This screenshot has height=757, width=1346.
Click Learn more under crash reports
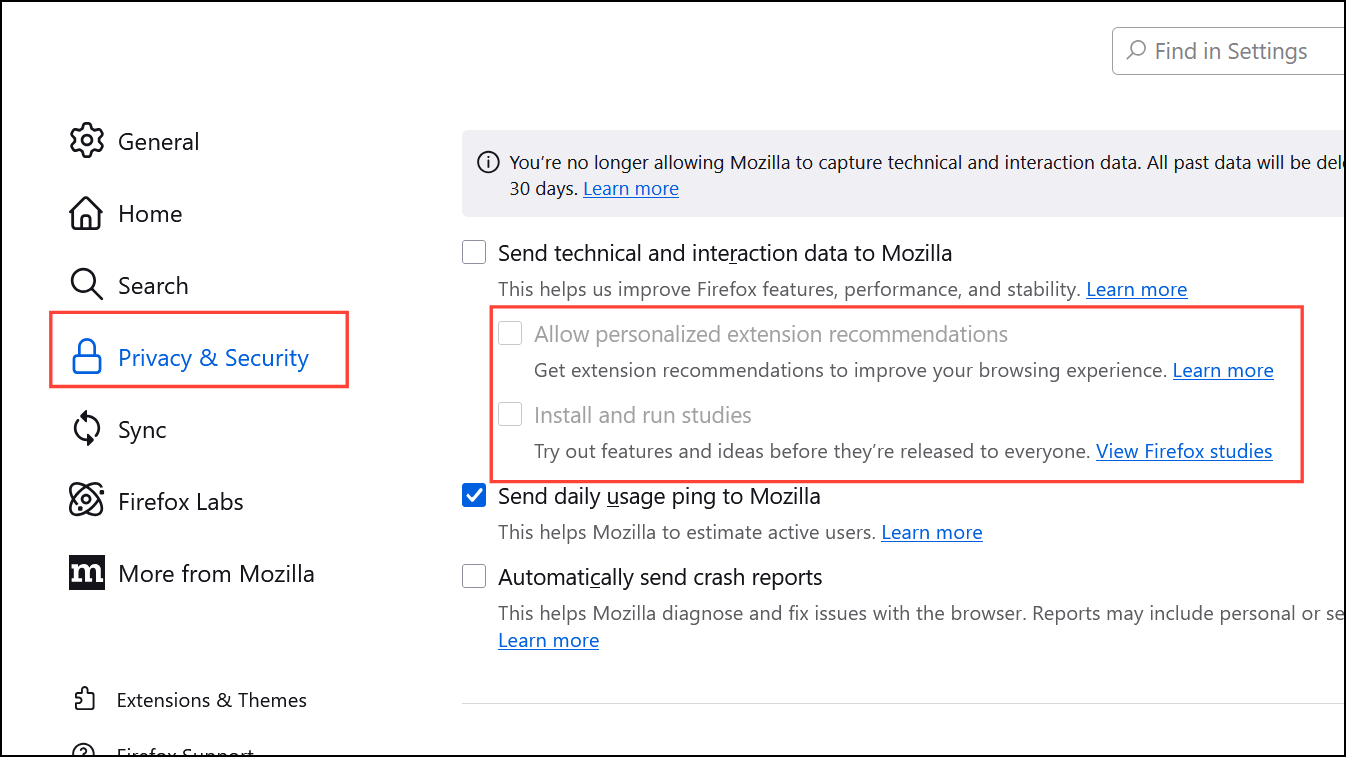[548, 641]
